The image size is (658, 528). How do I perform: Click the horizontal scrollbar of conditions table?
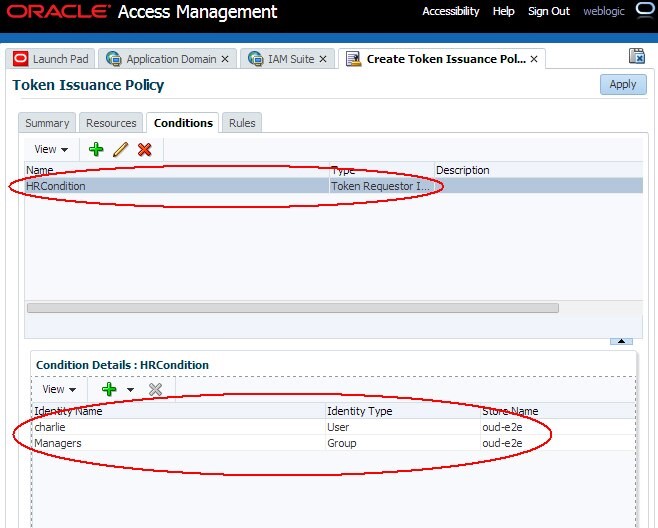click(292, 308)
